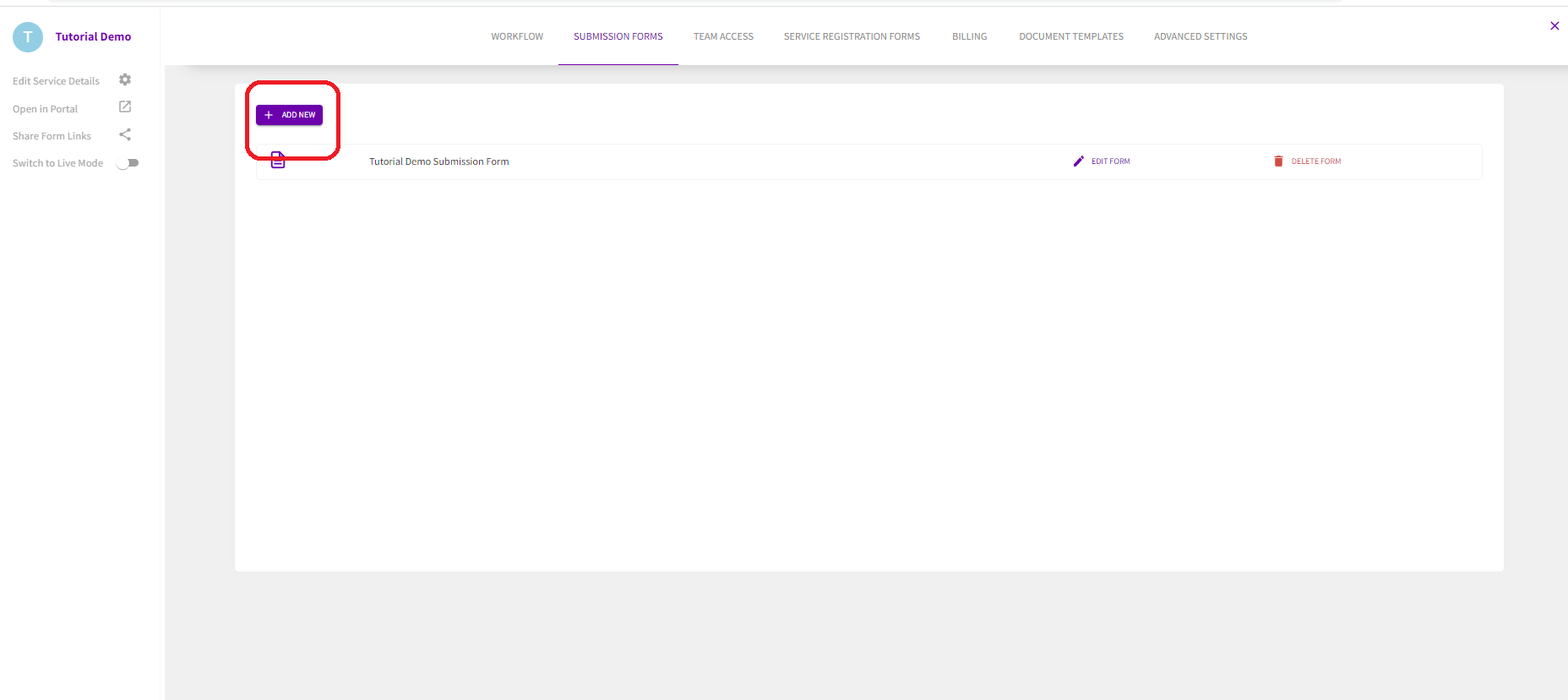Open the Workflow tab
Viewport: 1568px width, 700px height.
pos(517,37)
